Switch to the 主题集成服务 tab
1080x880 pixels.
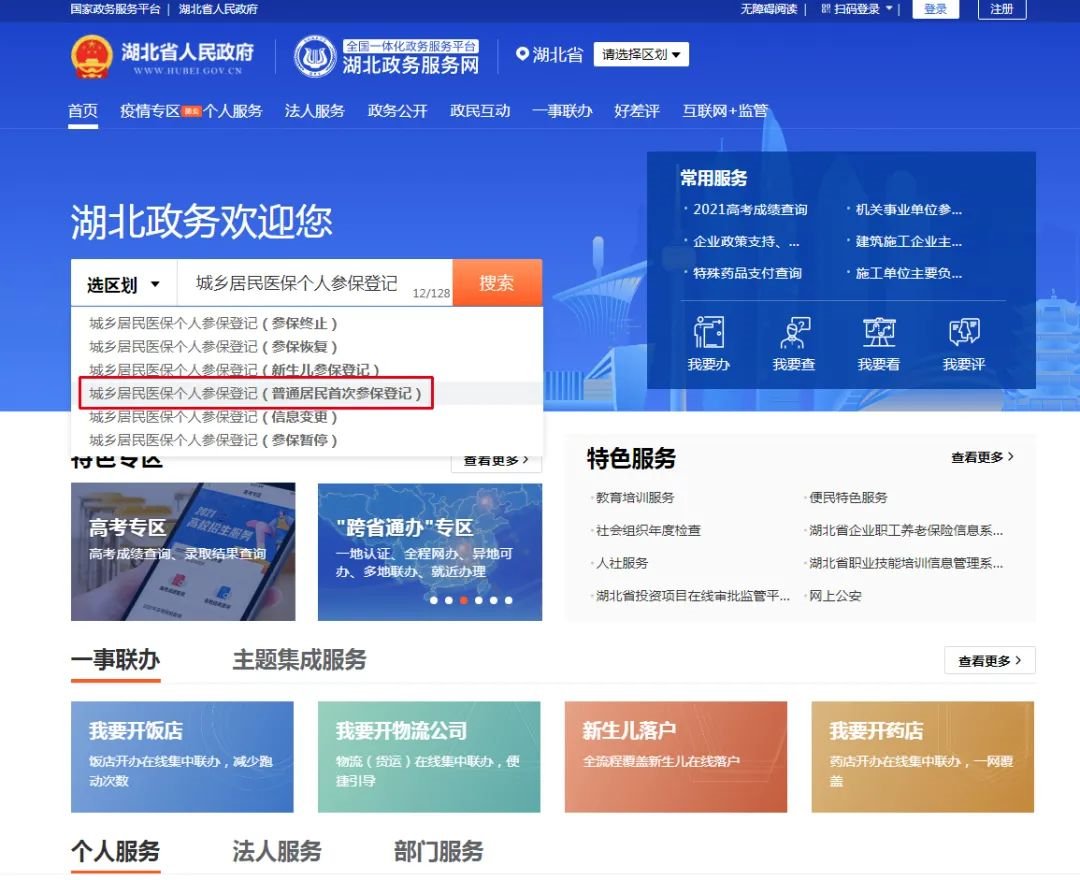300,660
